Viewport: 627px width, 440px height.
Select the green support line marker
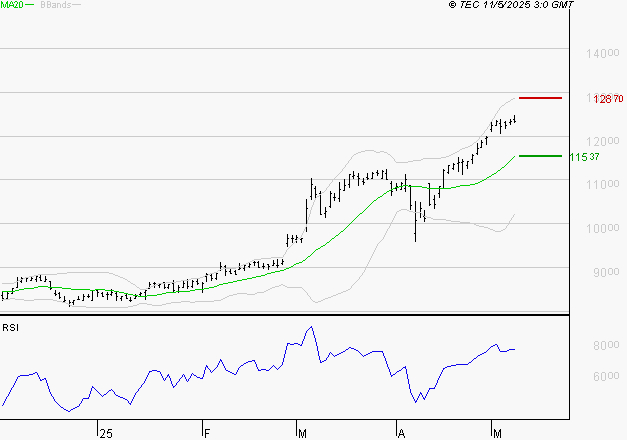click(541, 156)
